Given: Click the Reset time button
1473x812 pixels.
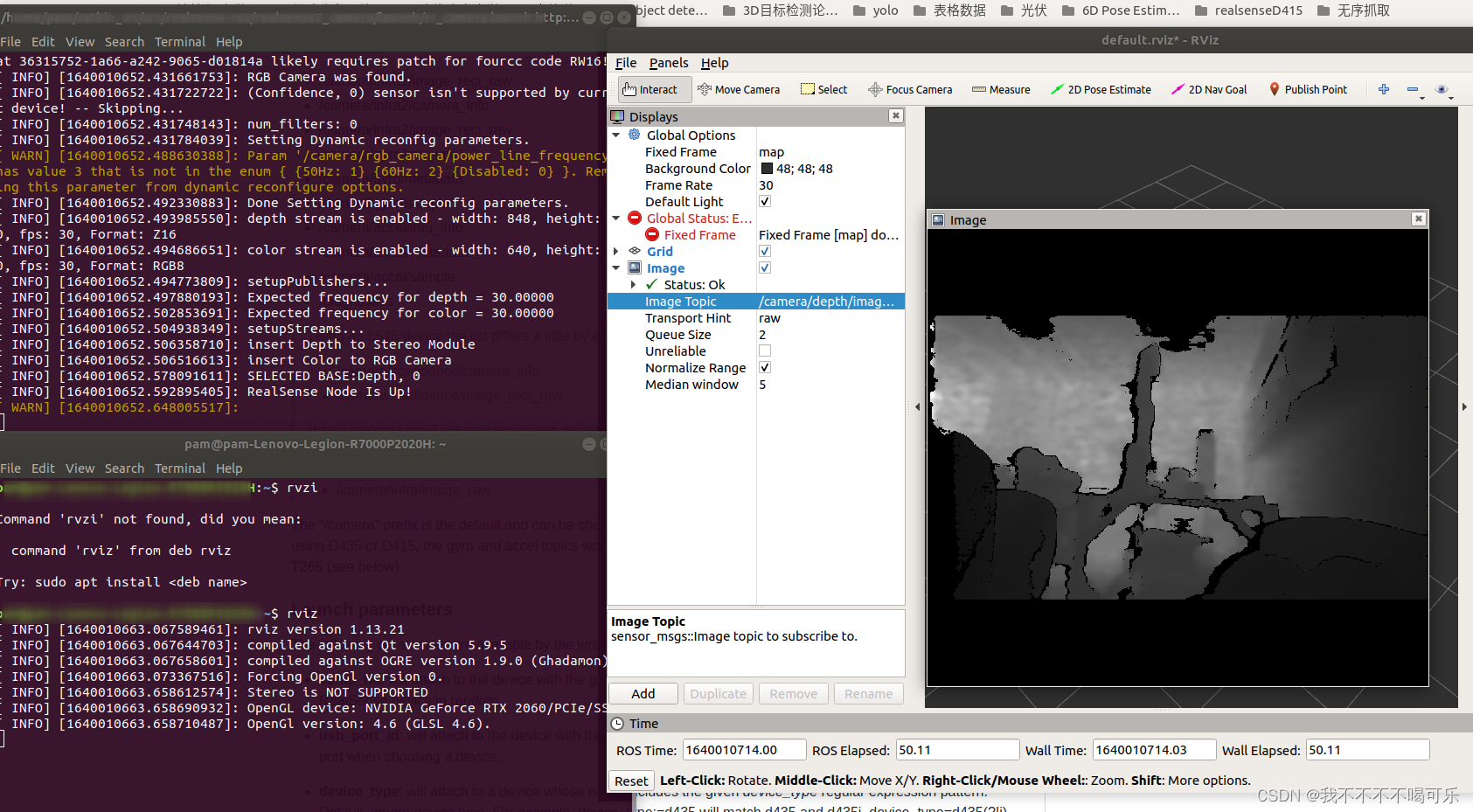Looking at the screenshot, I should (631, 781).
